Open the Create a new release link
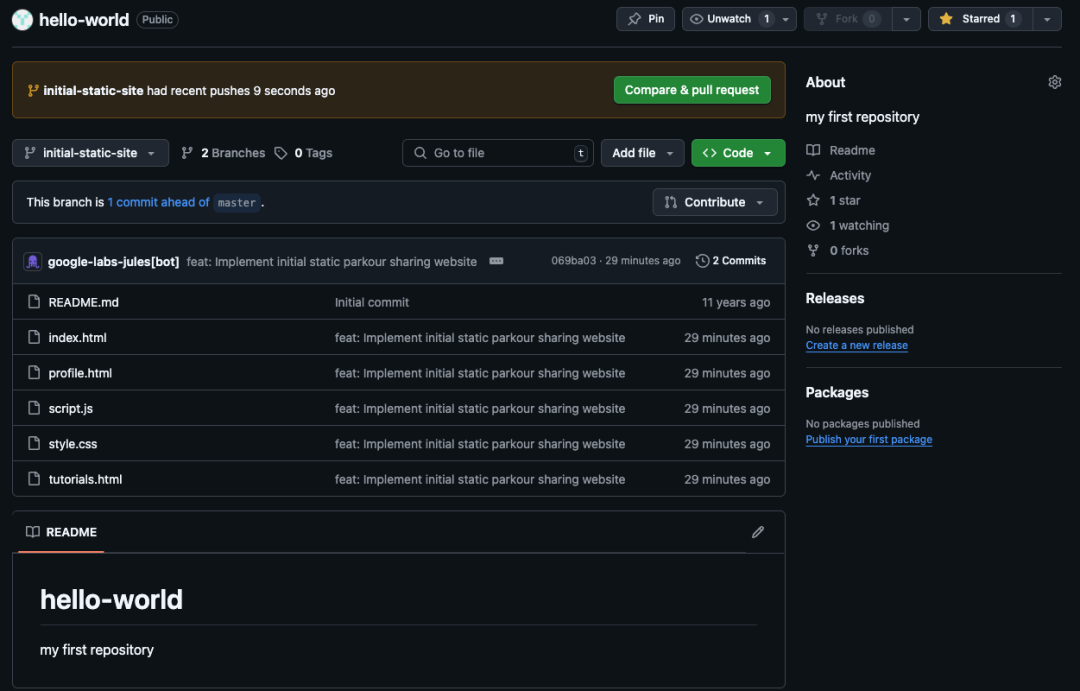Viewport: 1080px width, 691px height. 857,345
